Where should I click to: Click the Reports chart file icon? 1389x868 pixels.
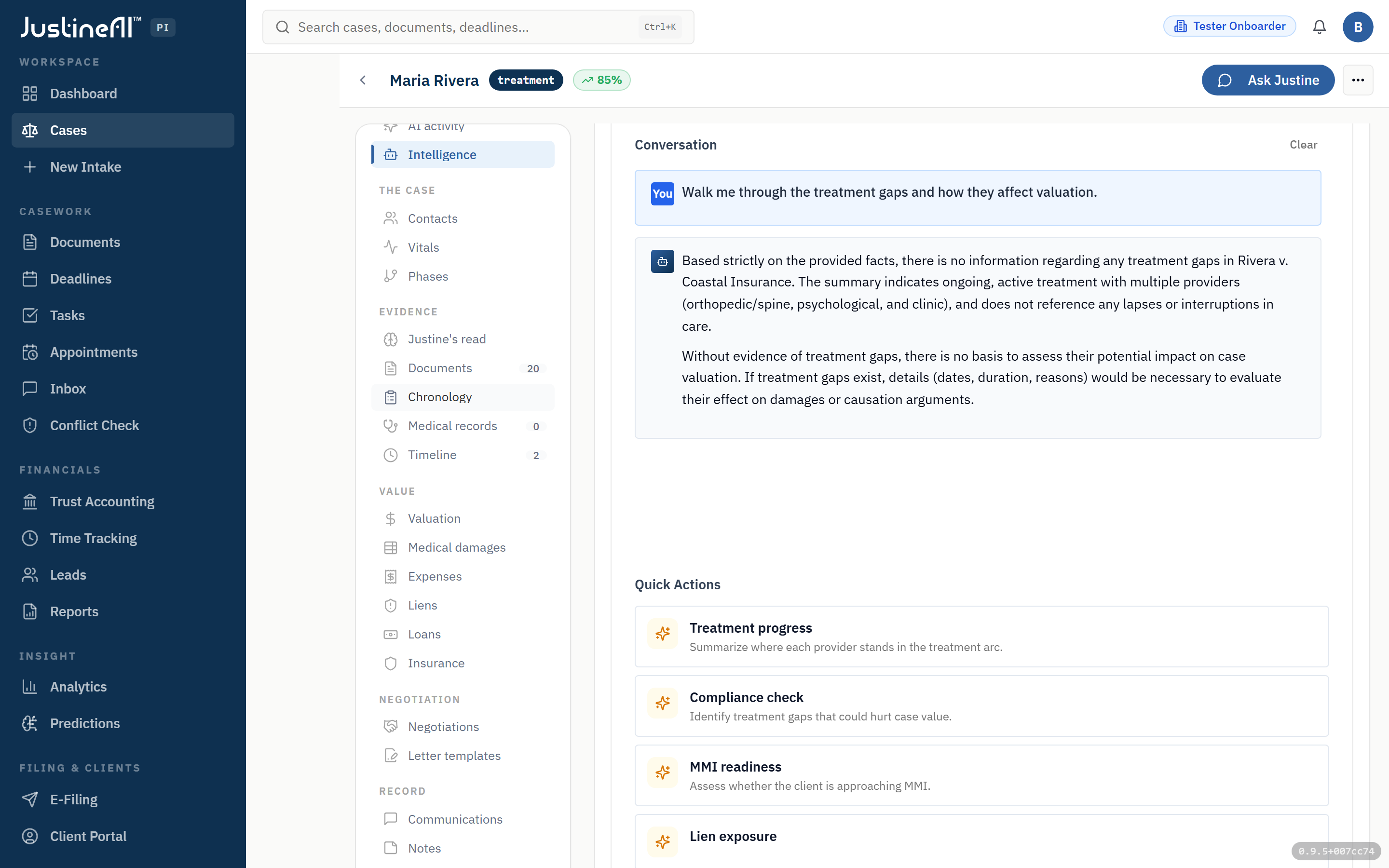pyautogui.click(x=30, y=612)
